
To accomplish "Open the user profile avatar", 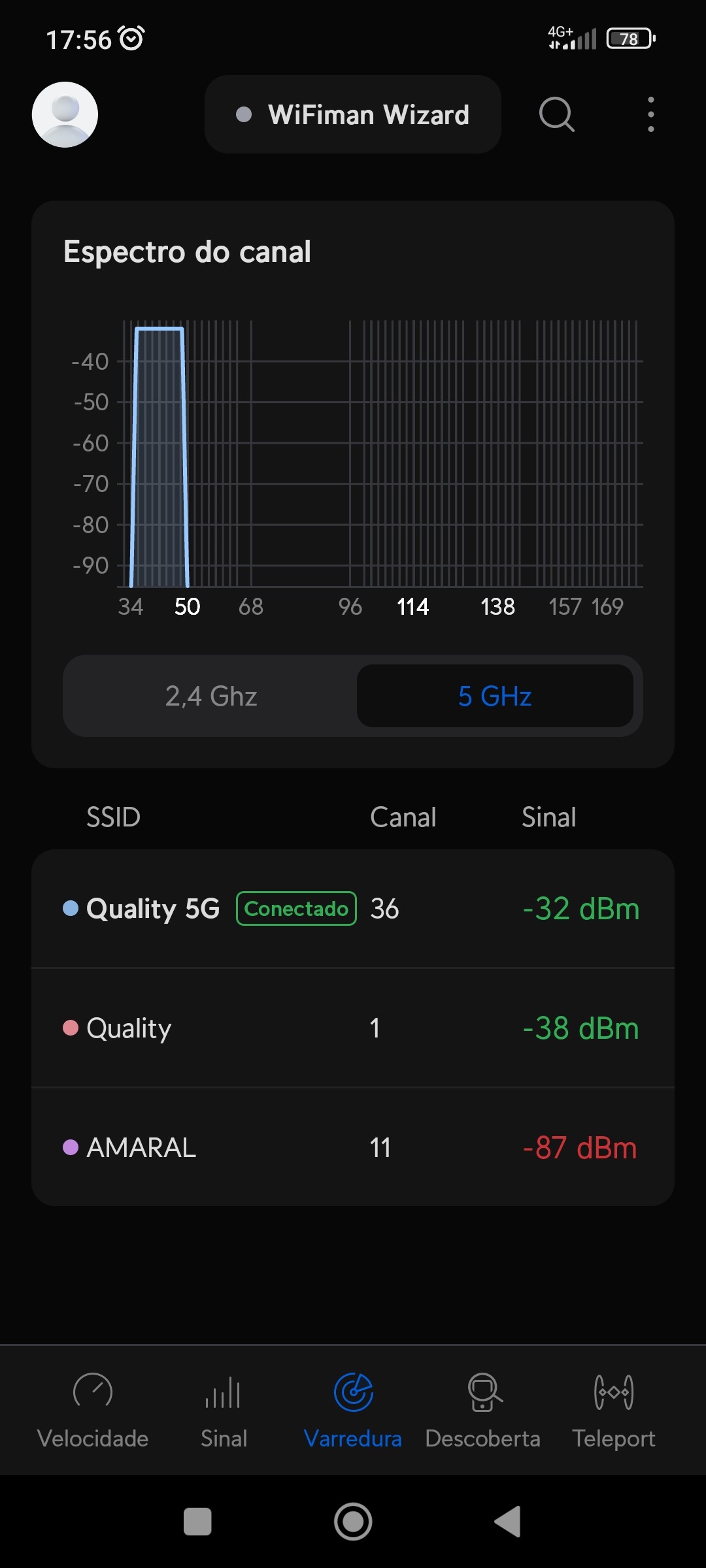I will coord(65,114).
